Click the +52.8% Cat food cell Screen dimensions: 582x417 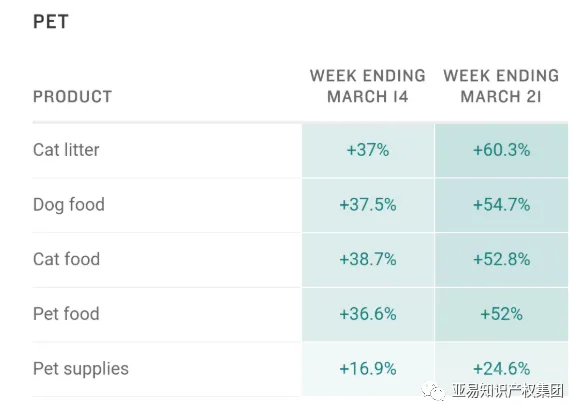point(501,260)
